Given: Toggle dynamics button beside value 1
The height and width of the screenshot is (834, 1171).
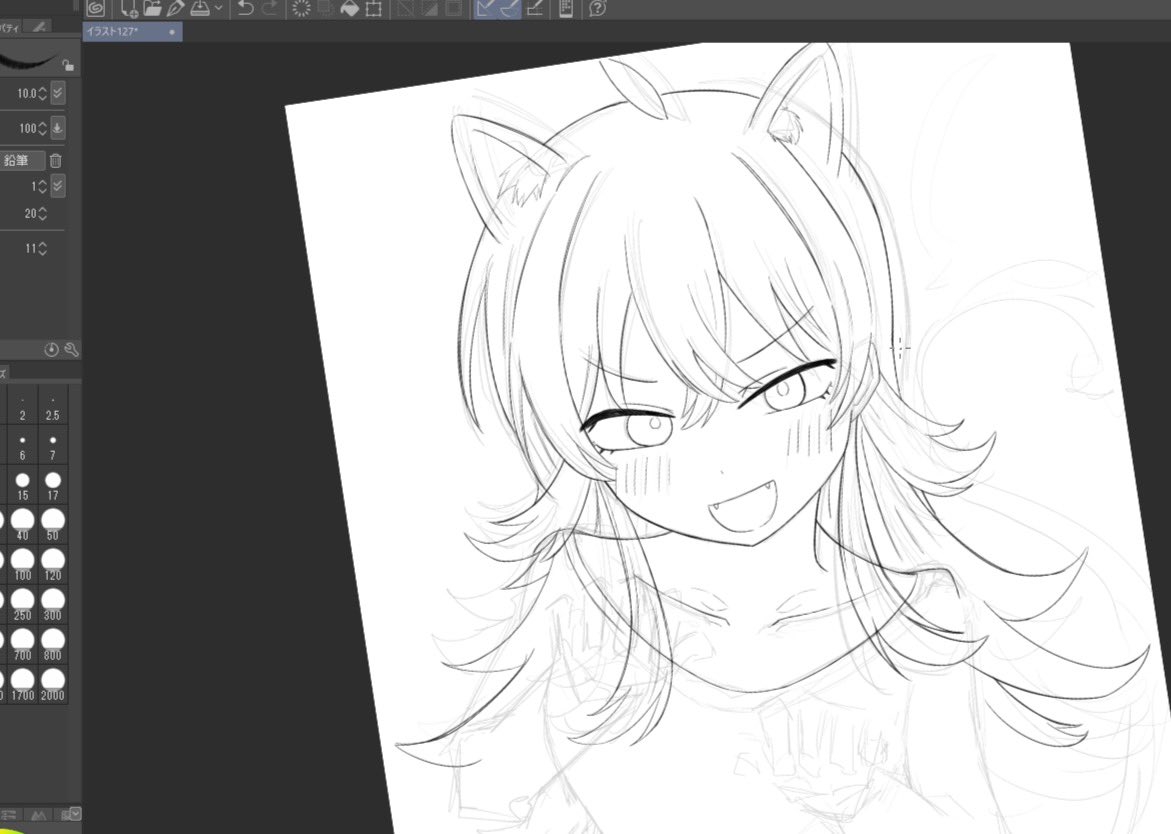Looking at the screenshot, I should pyautogui.click(x=58, y=186).
